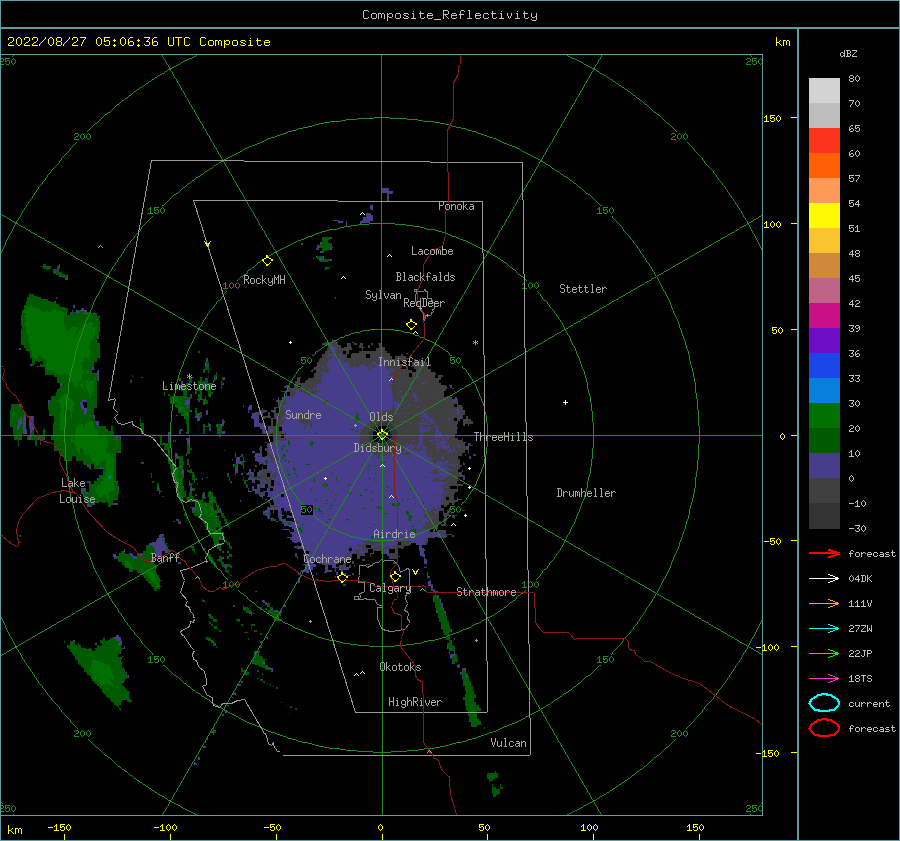Click the Olds city label
The height and width of the screenshot is (841, 900).
pyautogui.click(x=381, y=417)
